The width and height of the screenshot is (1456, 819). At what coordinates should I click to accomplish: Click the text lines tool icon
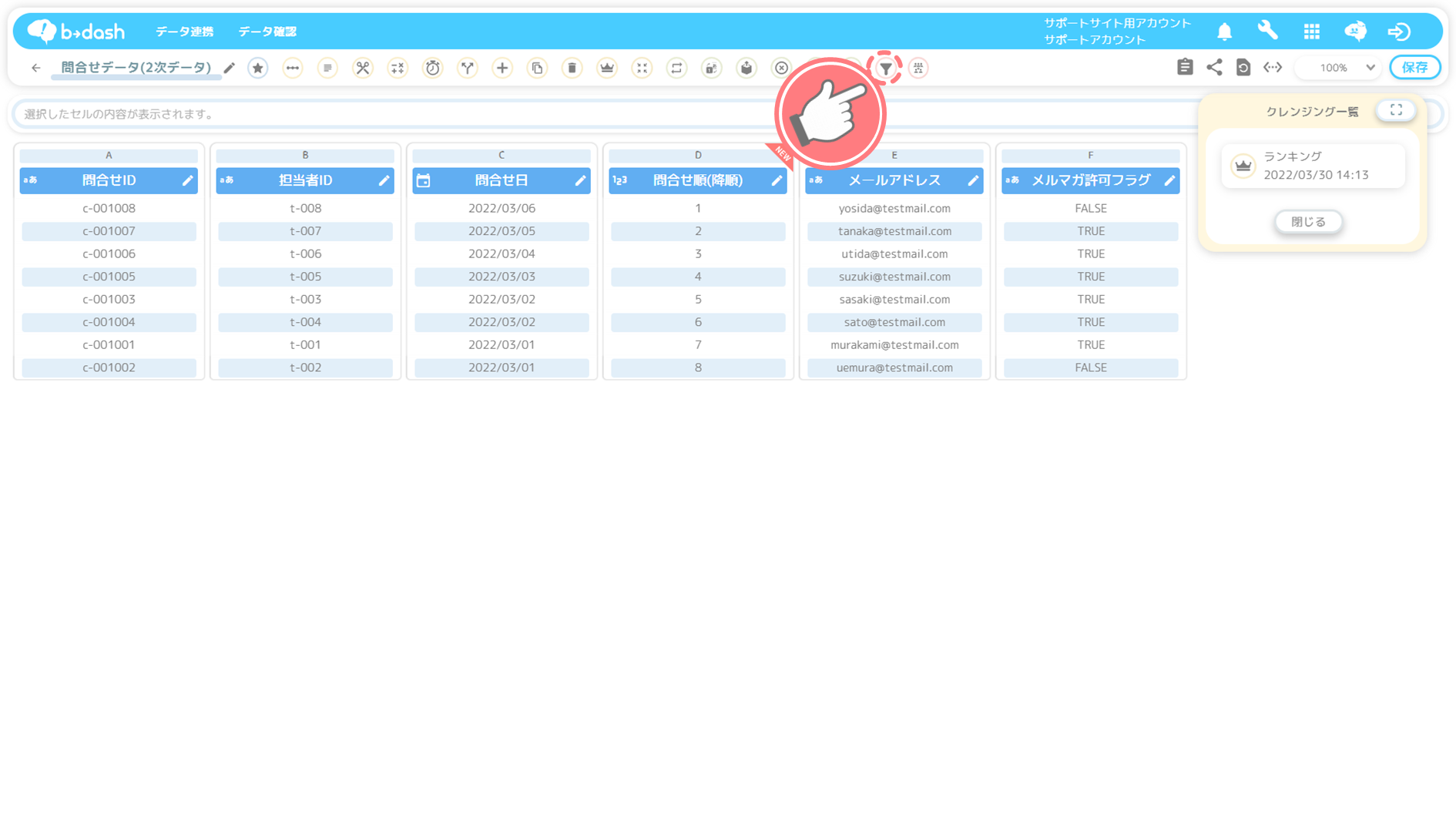pyautogui.click(x=327, y=68)
